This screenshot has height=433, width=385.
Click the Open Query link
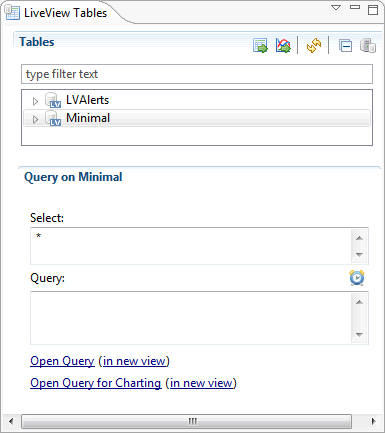pyautogui.click(x=62, y=361)
